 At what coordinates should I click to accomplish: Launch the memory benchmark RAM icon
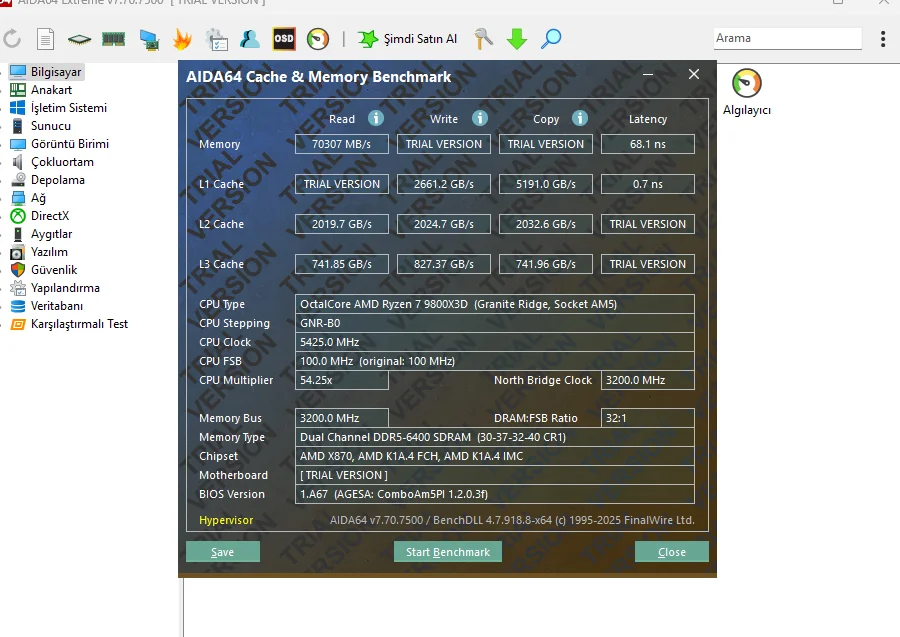coord(113,39)
